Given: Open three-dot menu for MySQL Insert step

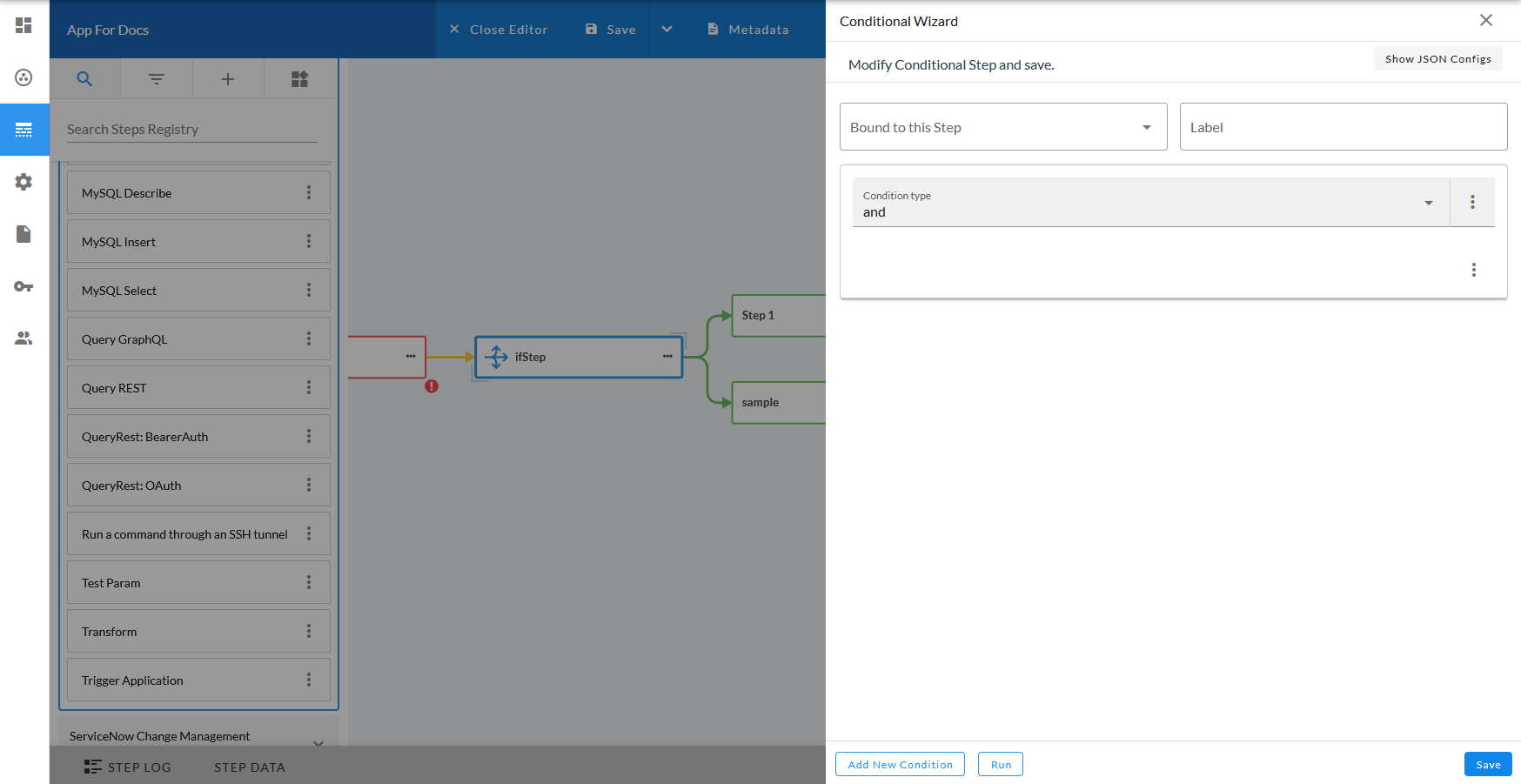Looking at the screenshot, I should [308, 241].
